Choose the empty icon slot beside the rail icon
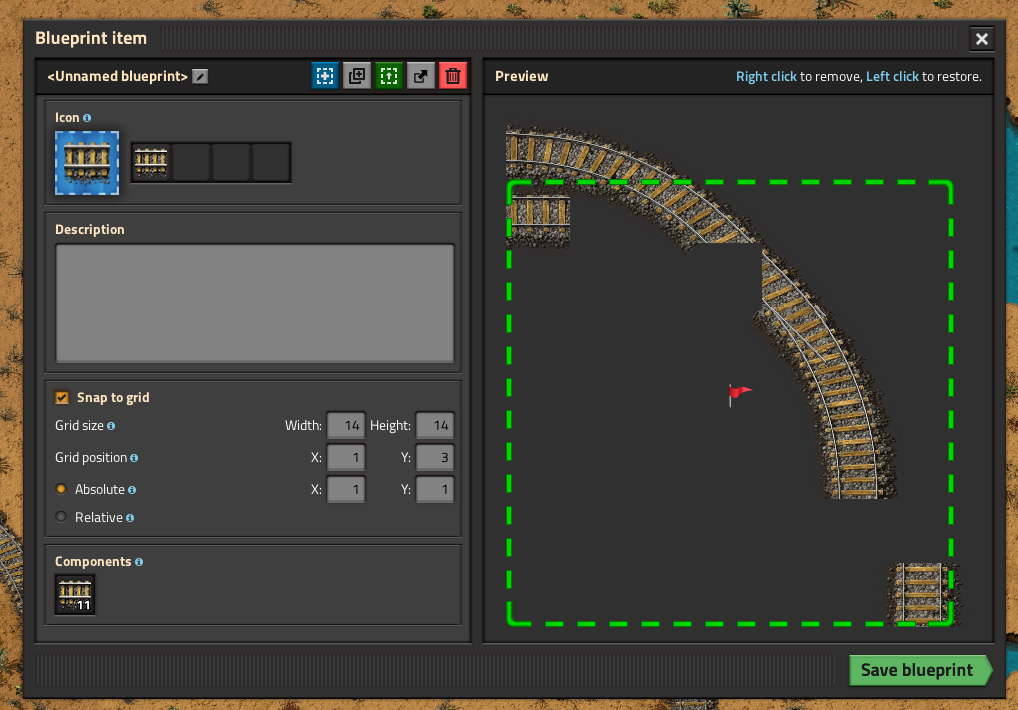Screen dimensions: 1018x710 [191, 162]
